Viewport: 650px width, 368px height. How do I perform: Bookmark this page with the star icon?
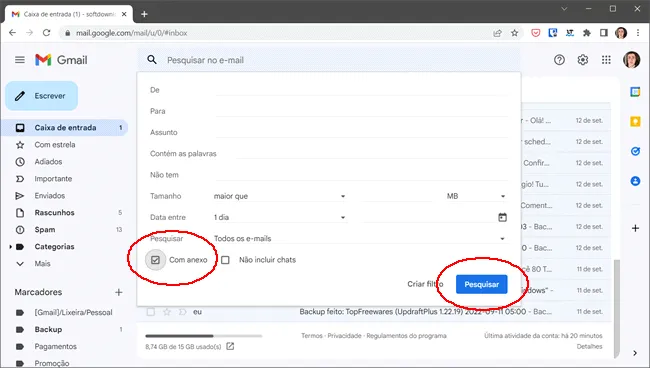[x=514, y=33]
